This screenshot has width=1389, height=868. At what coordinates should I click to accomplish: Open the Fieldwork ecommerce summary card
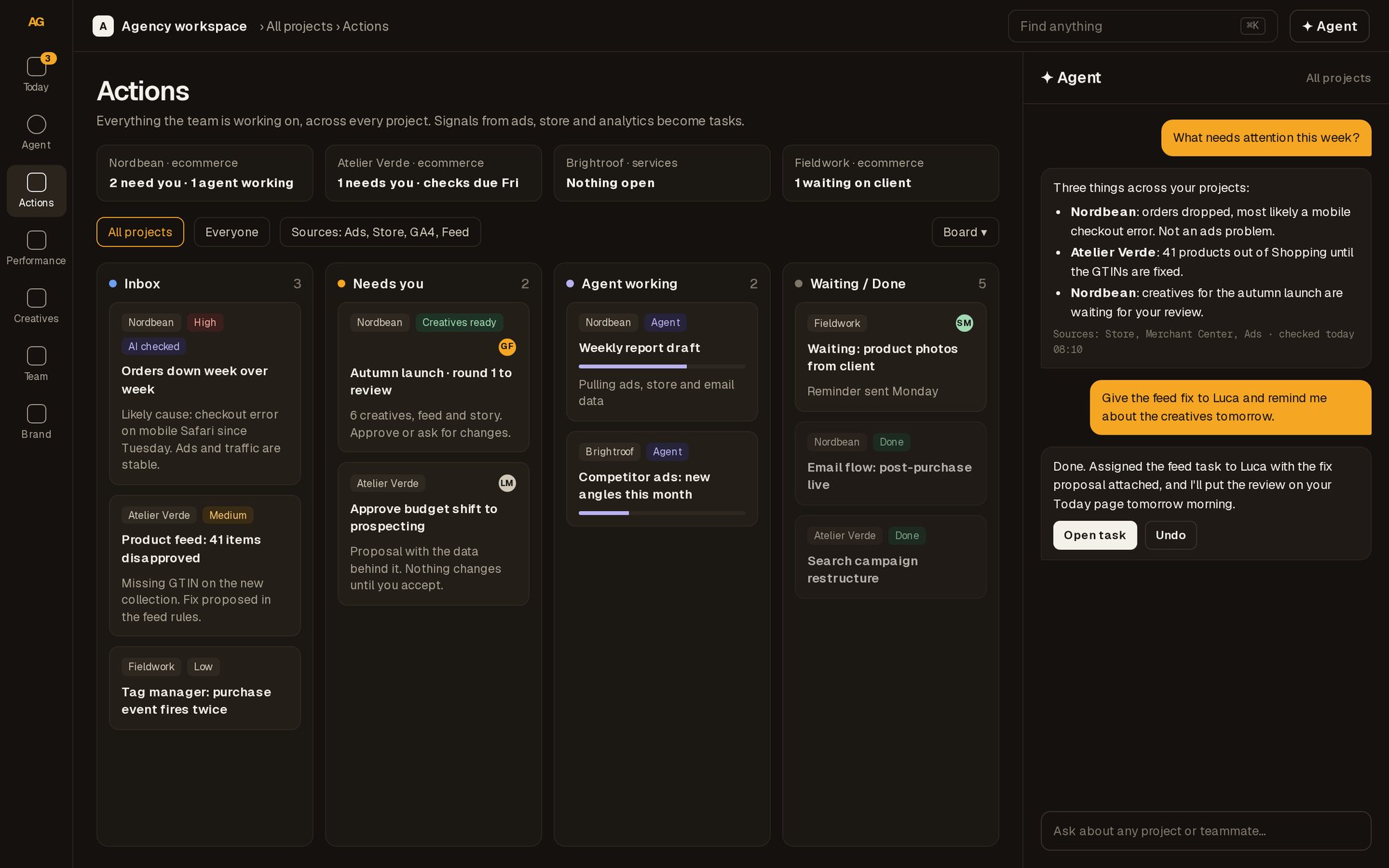(x=890, y=174)
